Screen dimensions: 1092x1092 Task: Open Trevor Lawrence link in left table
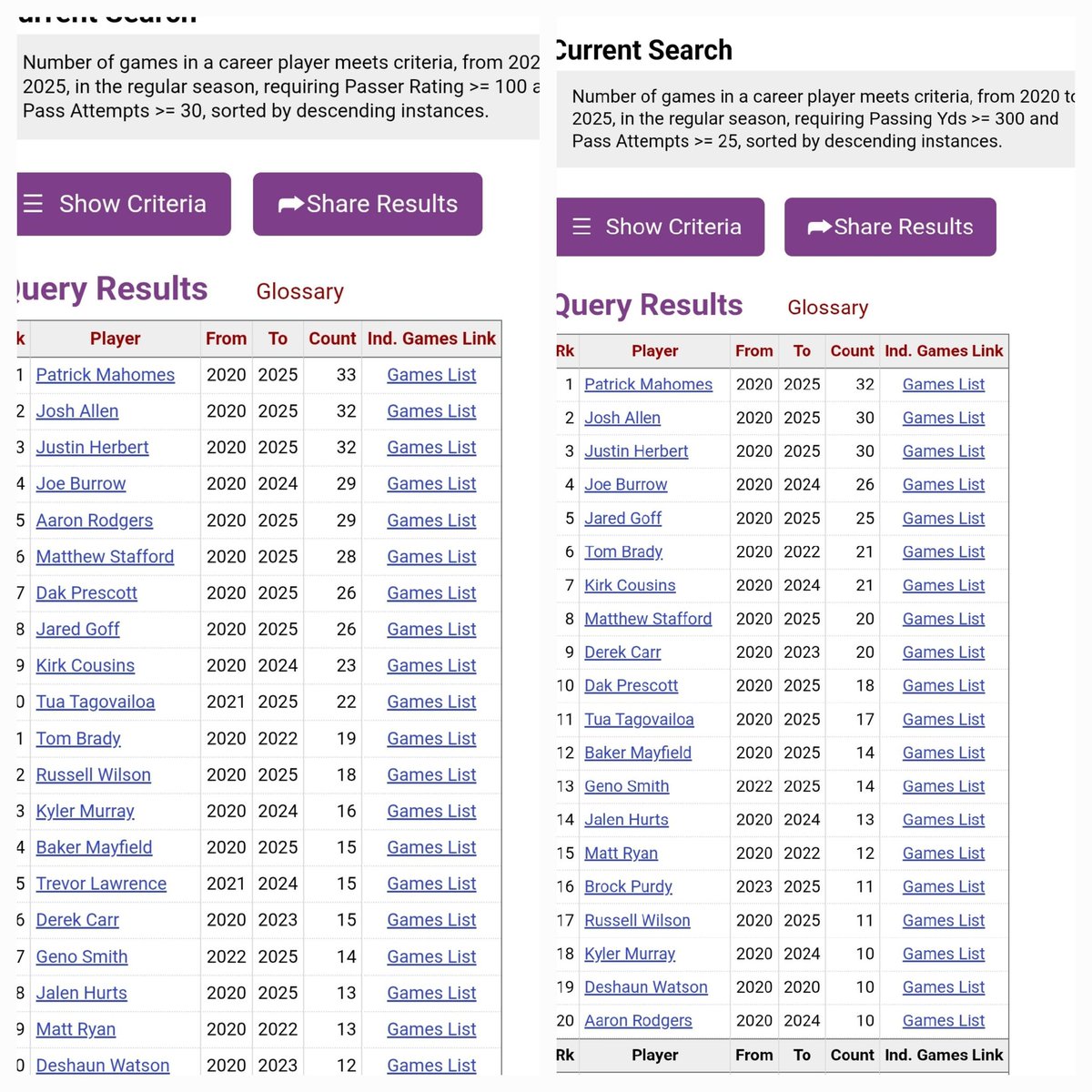101,884
